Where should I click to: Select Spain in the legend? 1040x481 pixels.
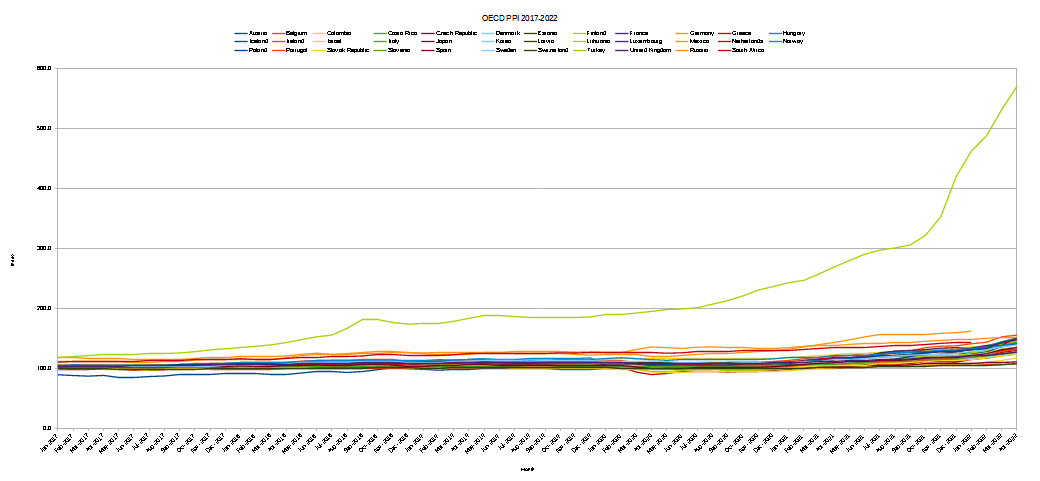point(444,50)
